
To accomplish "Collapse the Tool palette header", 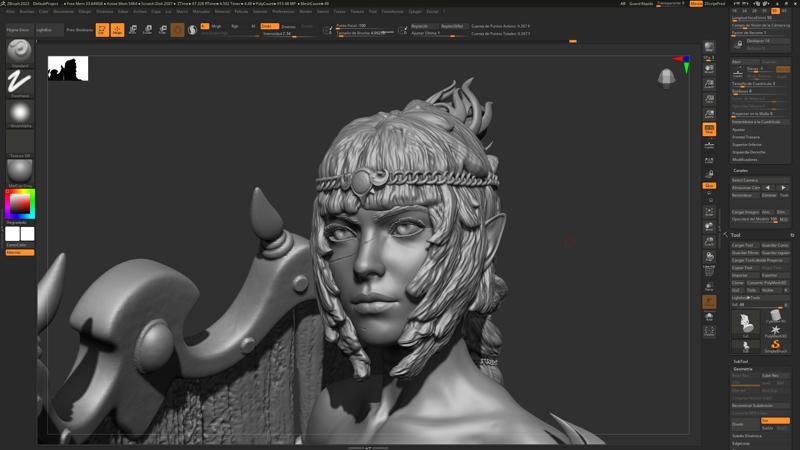I will point(736,235).
